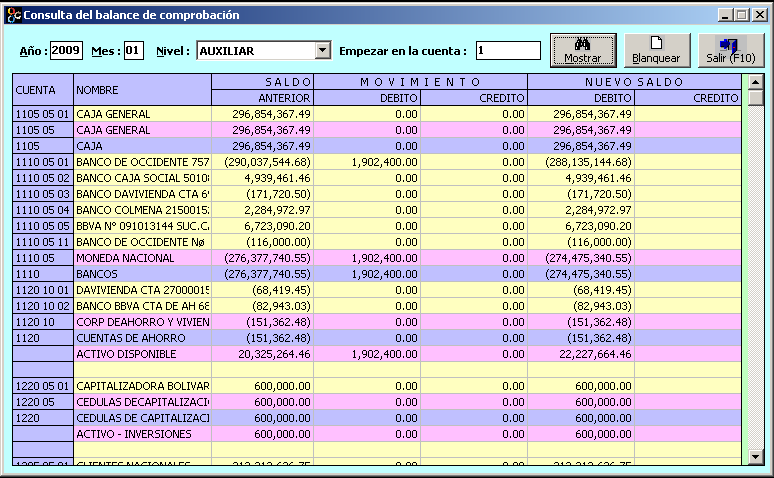Focus the Mes field showing 01
Image resolution: width=774 pixels, height=478 pixels.
point(133,50)
